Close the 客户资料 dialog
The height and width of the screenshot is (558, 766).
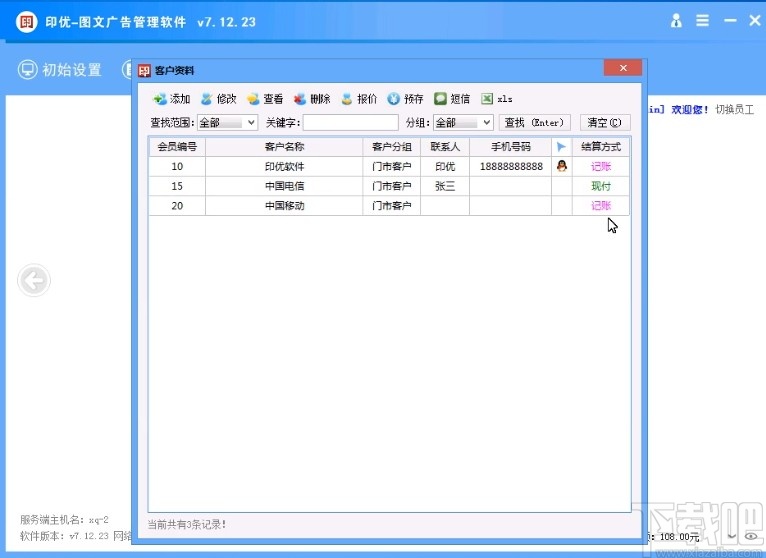pyautogui.click(x=623, y=68)
